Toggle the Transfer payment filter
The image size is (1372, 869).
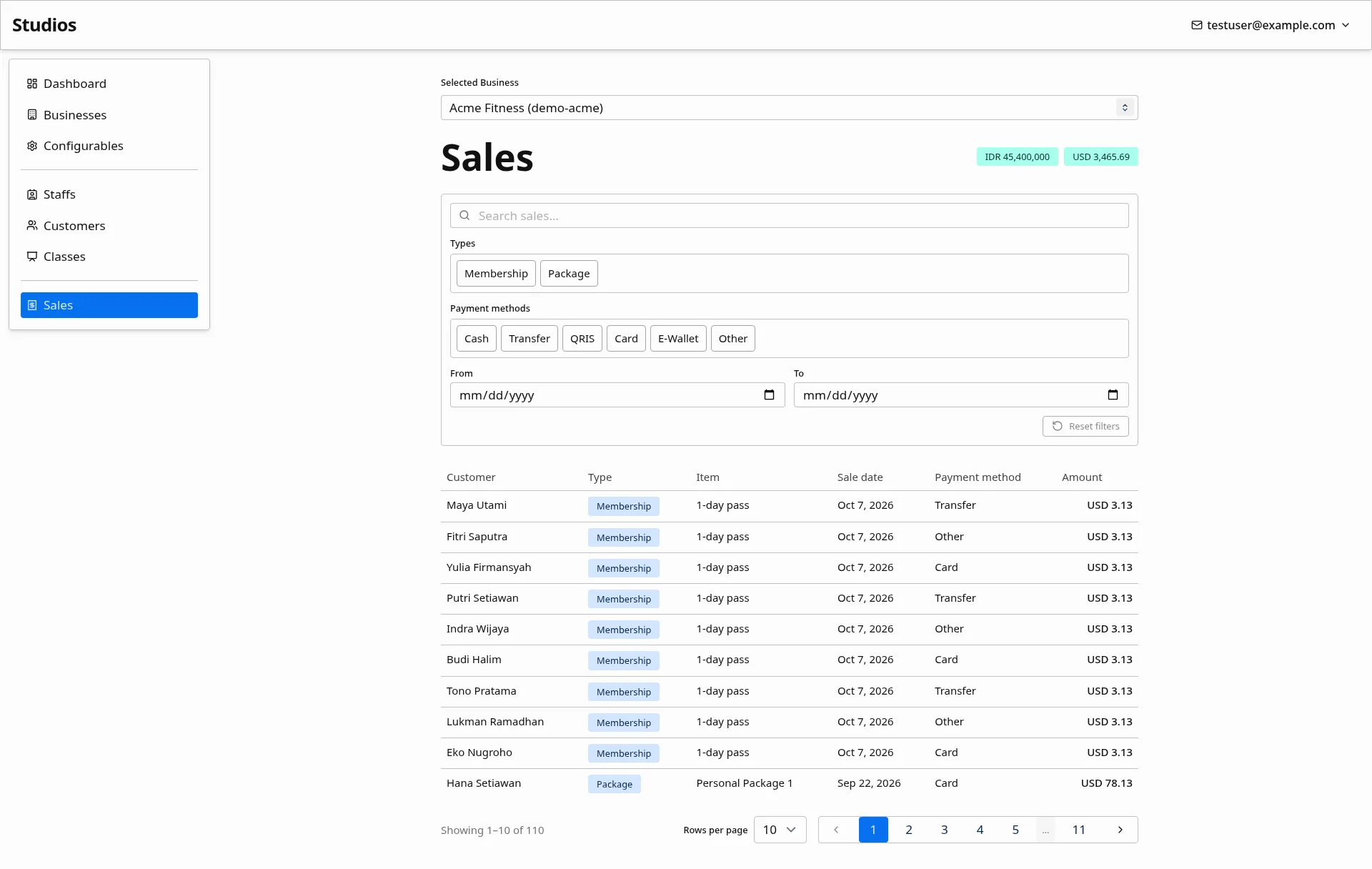pos(530,339)
